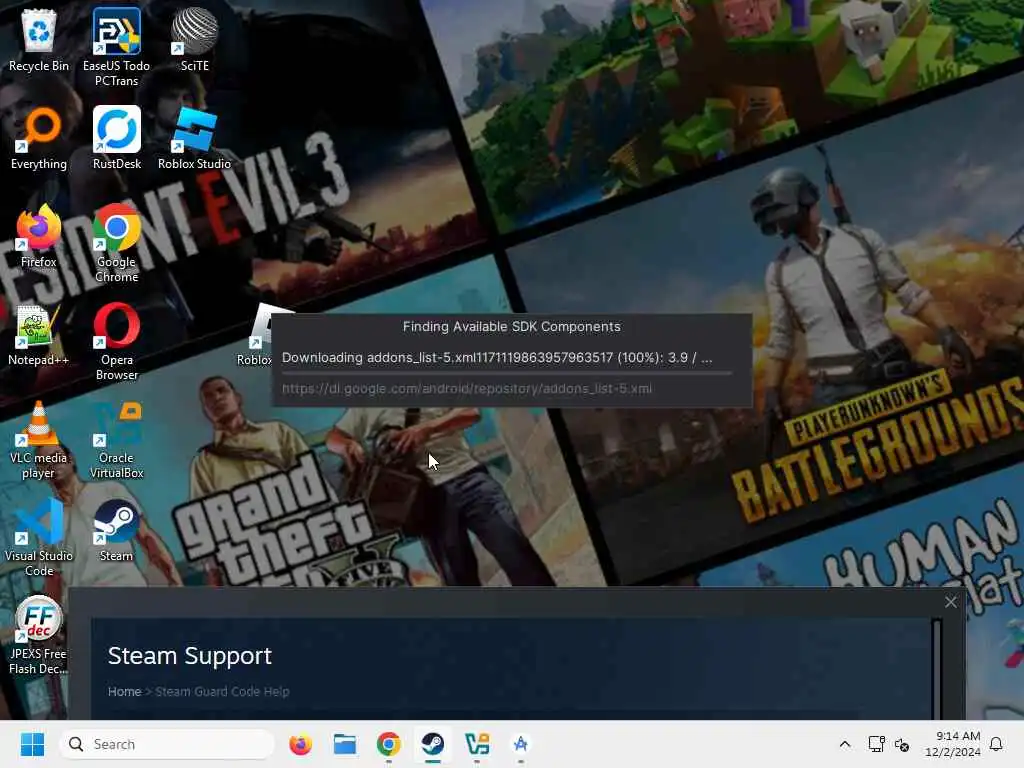
Task: Click the addons_list-5.xml URL text
Action: [467, 389]
